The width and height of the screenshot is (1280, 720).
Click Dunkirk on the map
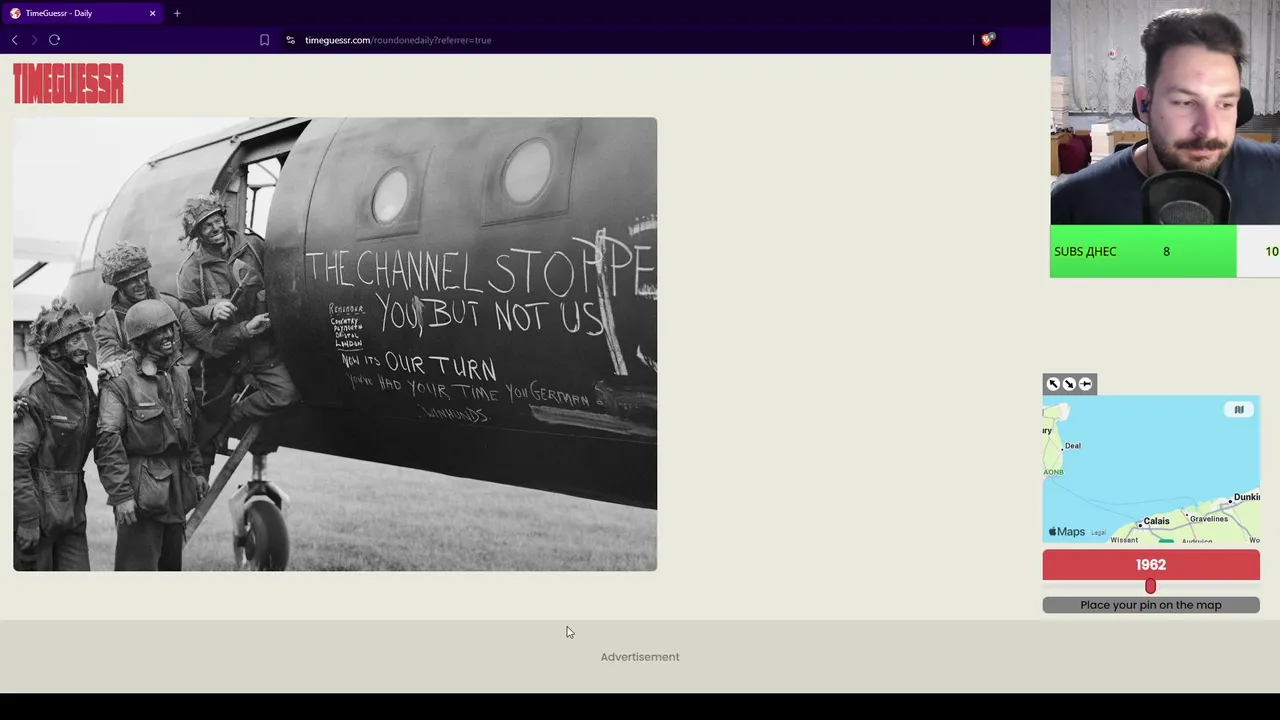click(x=1246, y=497)
